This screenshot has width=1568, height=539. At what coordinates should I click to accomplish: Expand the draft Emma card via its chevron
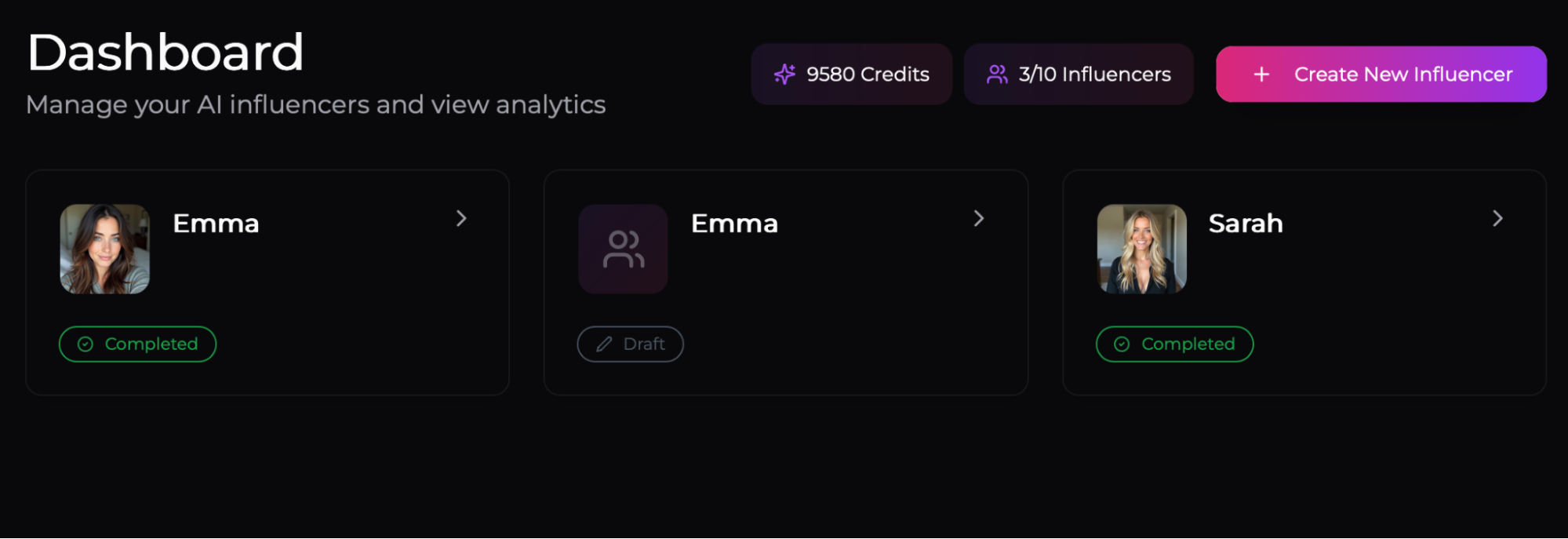979,219
